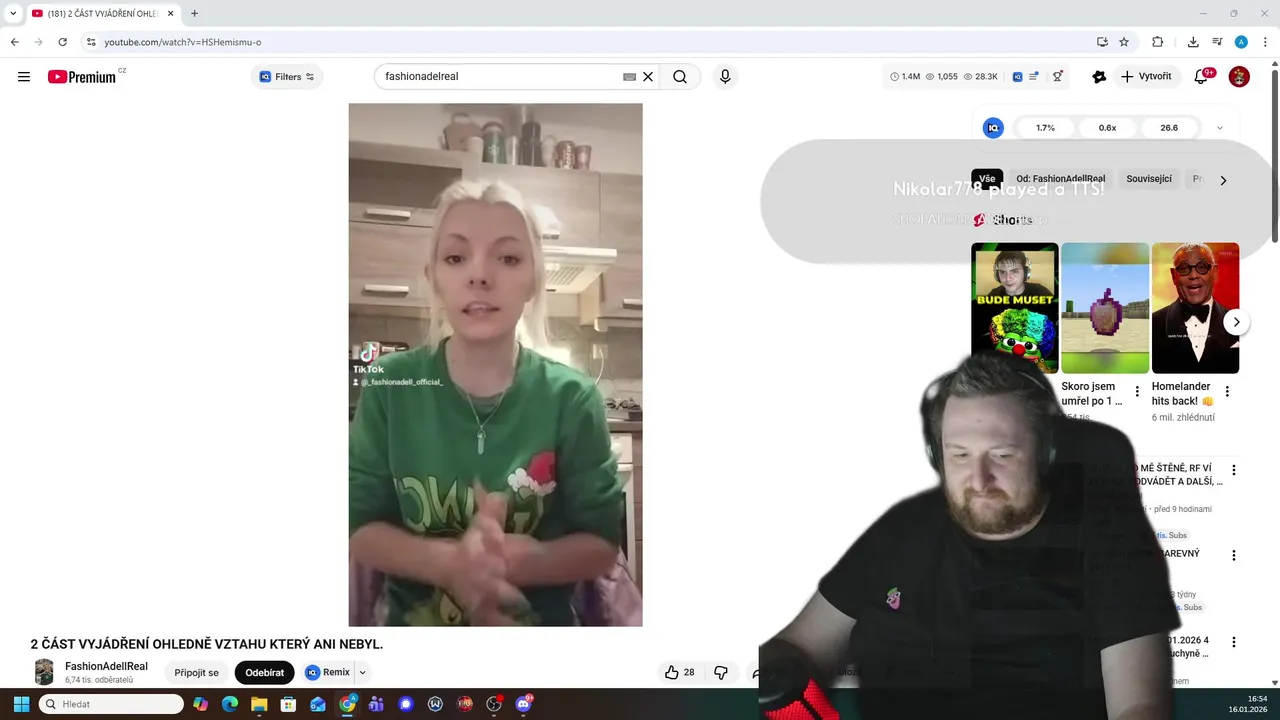
Task: Open the BUDE MUSET short thumbnail
Action: [1014, 308]
